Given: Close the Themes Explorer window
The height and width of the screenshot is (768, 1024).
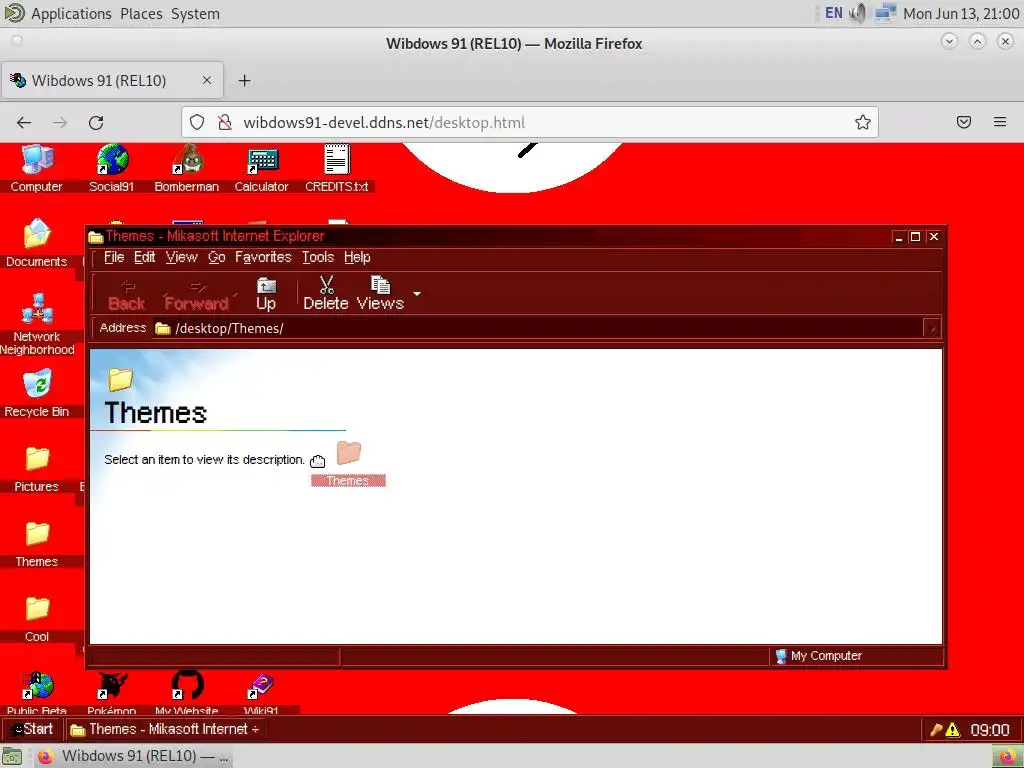Looking at the screenshot, I should [x=934, y=237].
